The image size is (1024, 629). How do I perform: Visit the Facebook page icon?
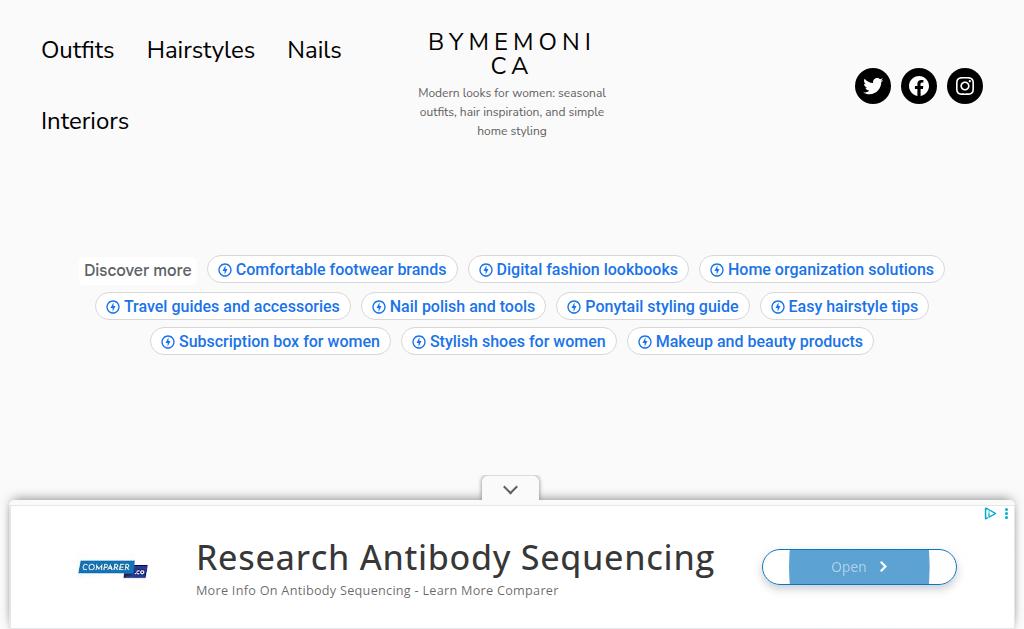919,86
